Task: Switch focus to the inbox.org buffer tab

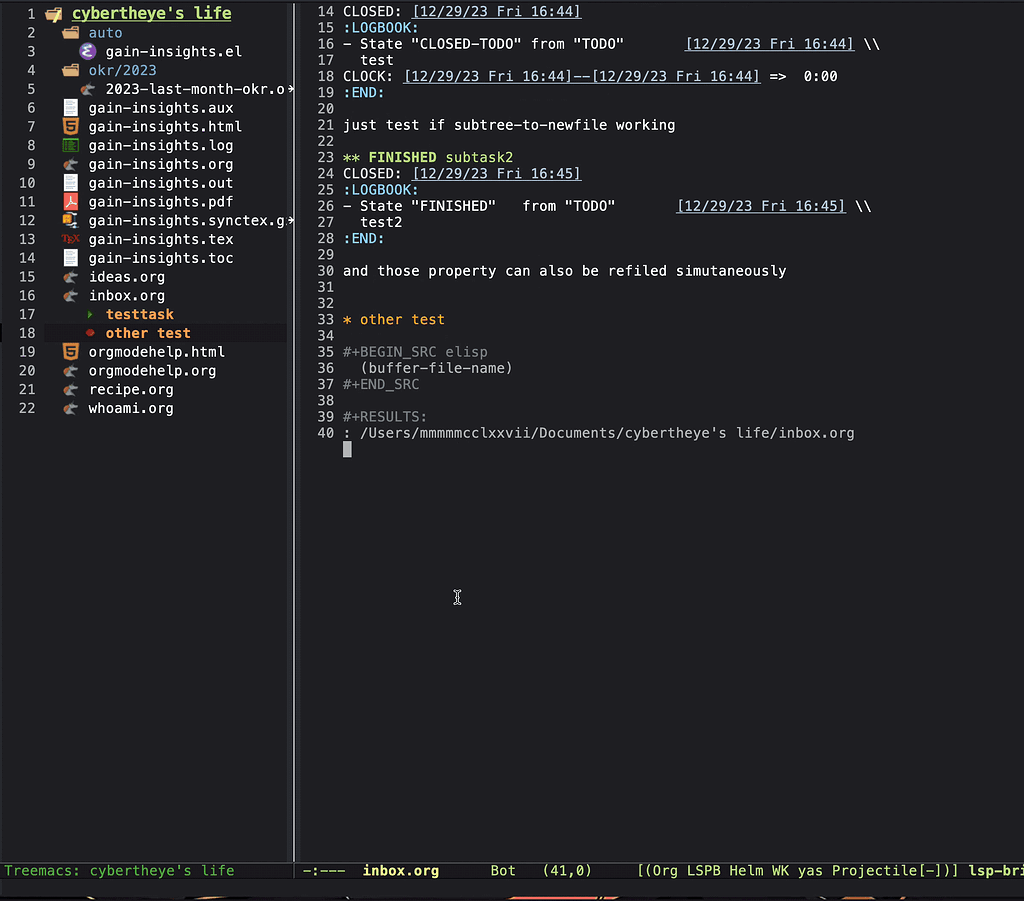Action: pos(399,870)
